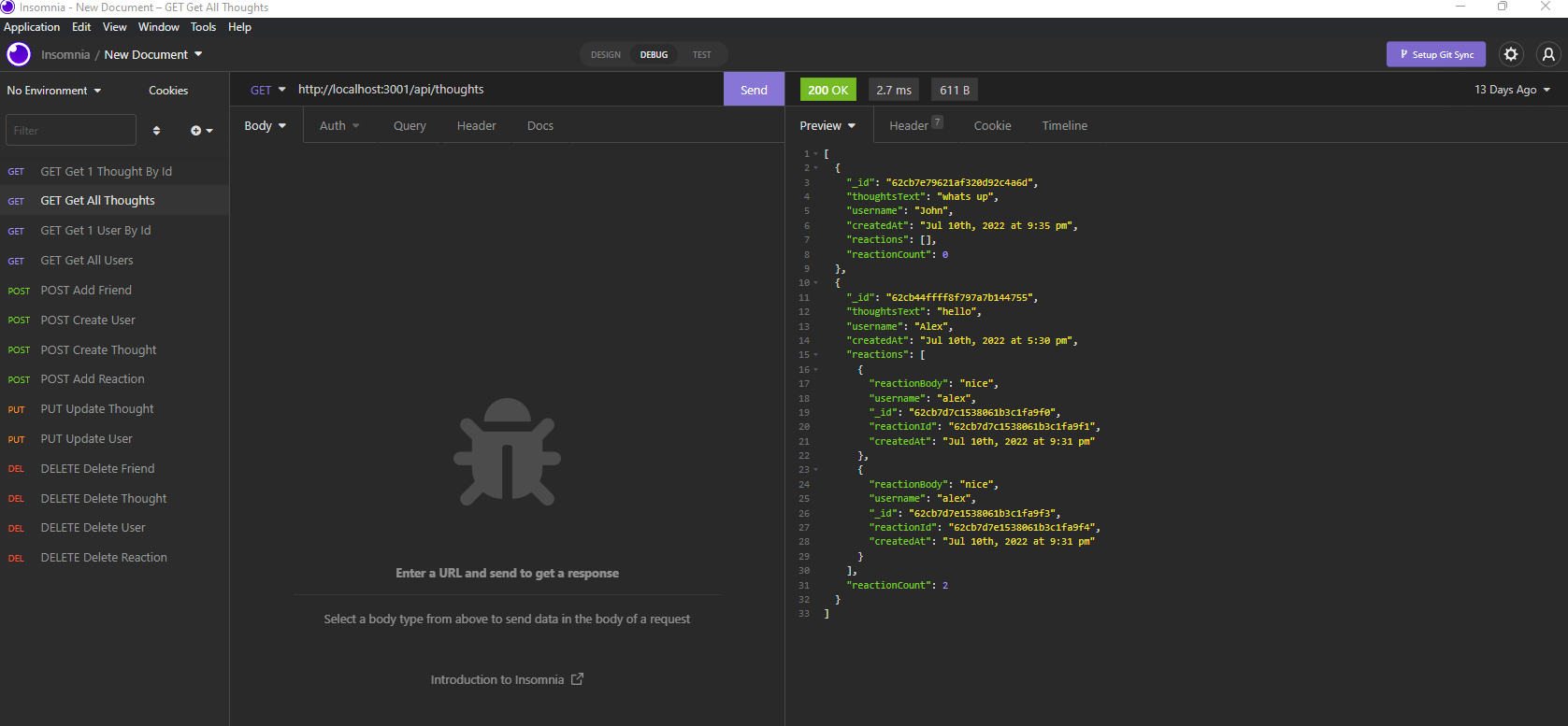Viewport: 1568px width, 726px height.
Task: Switch to the DESIGN view
Action: coord(605,55)
